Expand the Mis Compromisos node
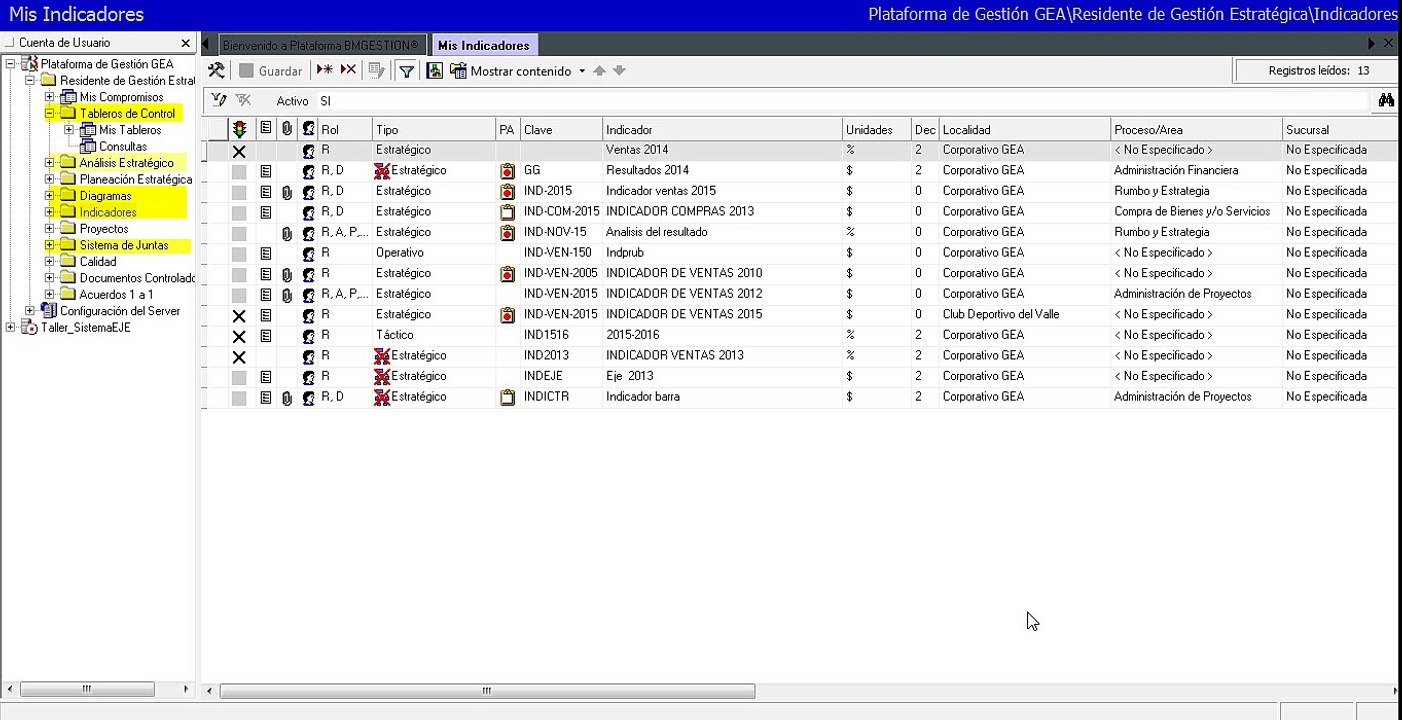The height and width of the screenshot is (720, 1402). pos(50,97)
